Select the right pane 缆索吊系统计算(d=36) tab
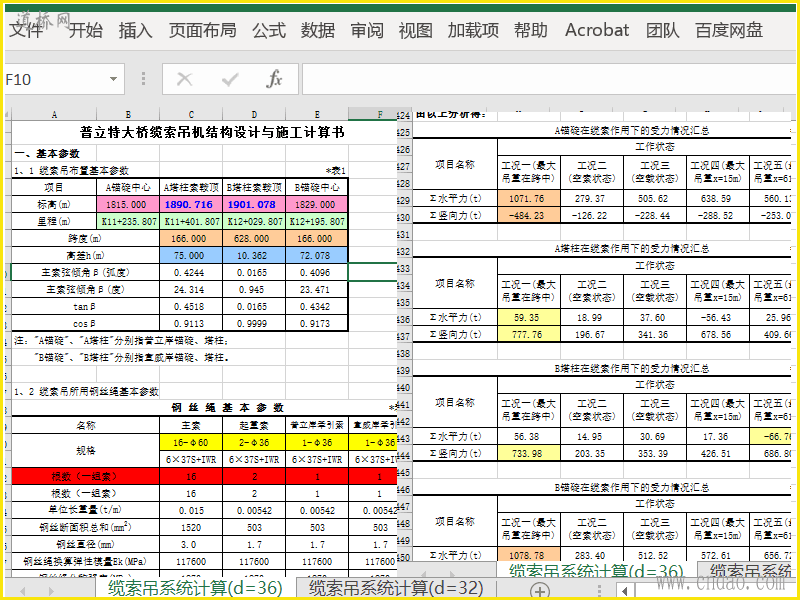Viewport: 800px width, 600px height. tap(595, 571)
